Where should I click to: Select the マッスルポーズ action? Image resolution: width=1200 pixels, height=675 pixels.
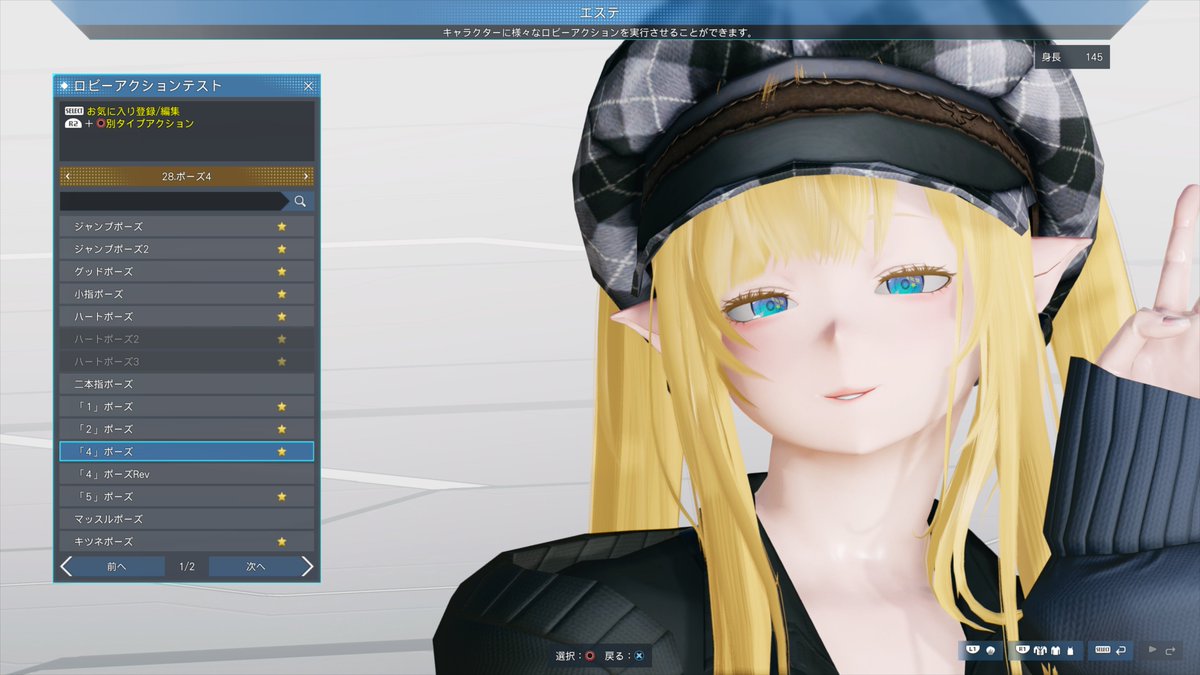187,519
